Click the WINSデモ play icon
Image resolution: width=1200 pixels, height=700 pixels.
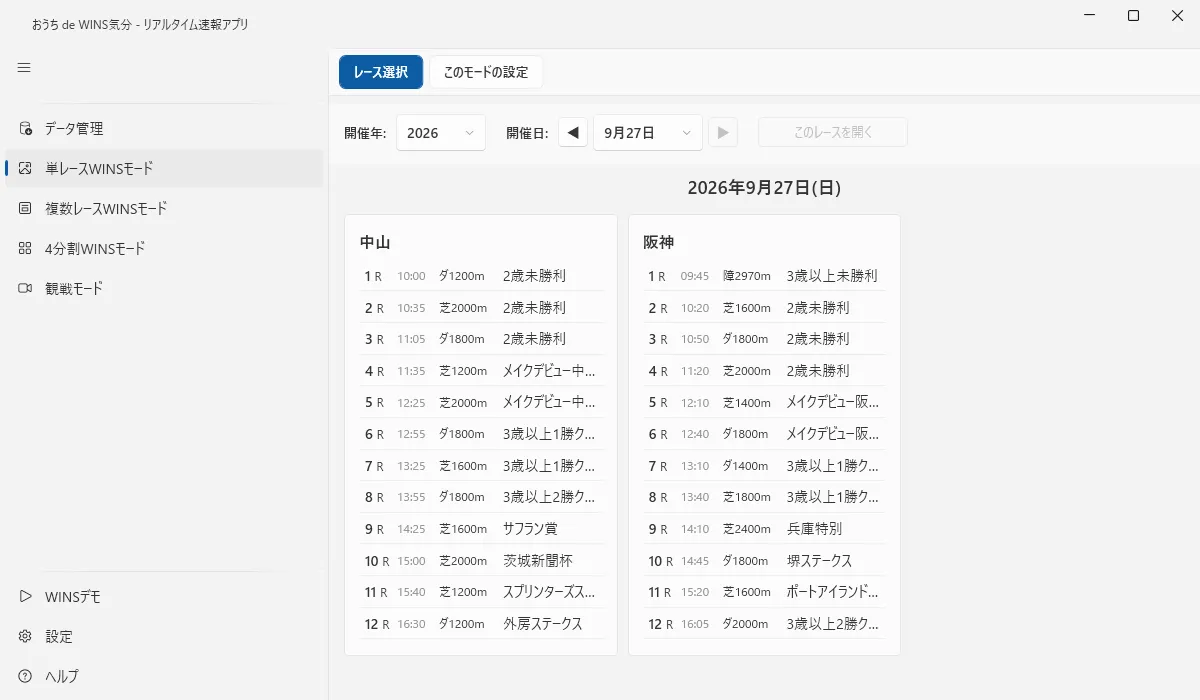[x=25, y=597]
